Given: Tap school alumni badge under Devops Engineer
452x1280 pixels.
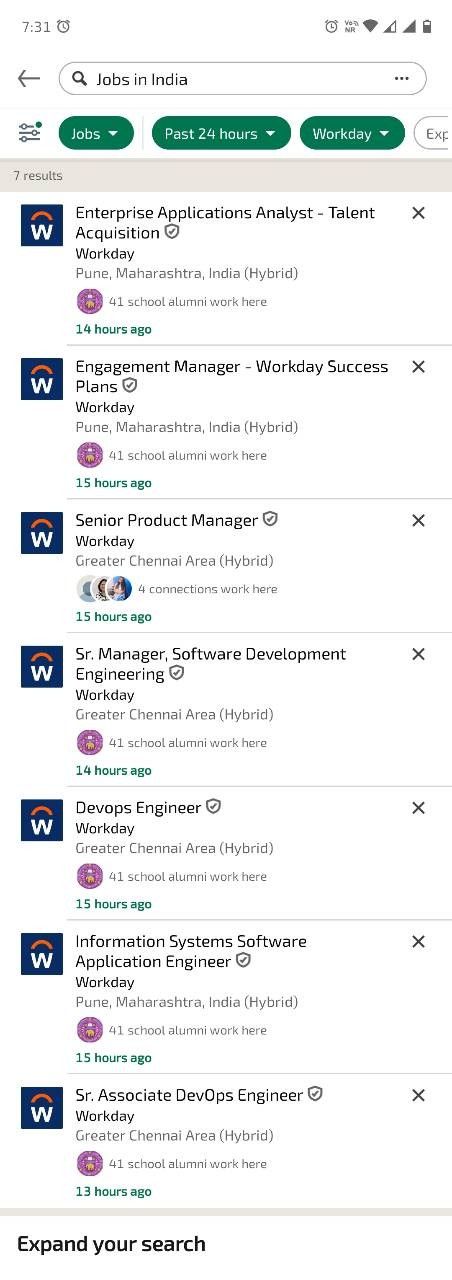Looking at the screenshot, I should coord(90,876).
